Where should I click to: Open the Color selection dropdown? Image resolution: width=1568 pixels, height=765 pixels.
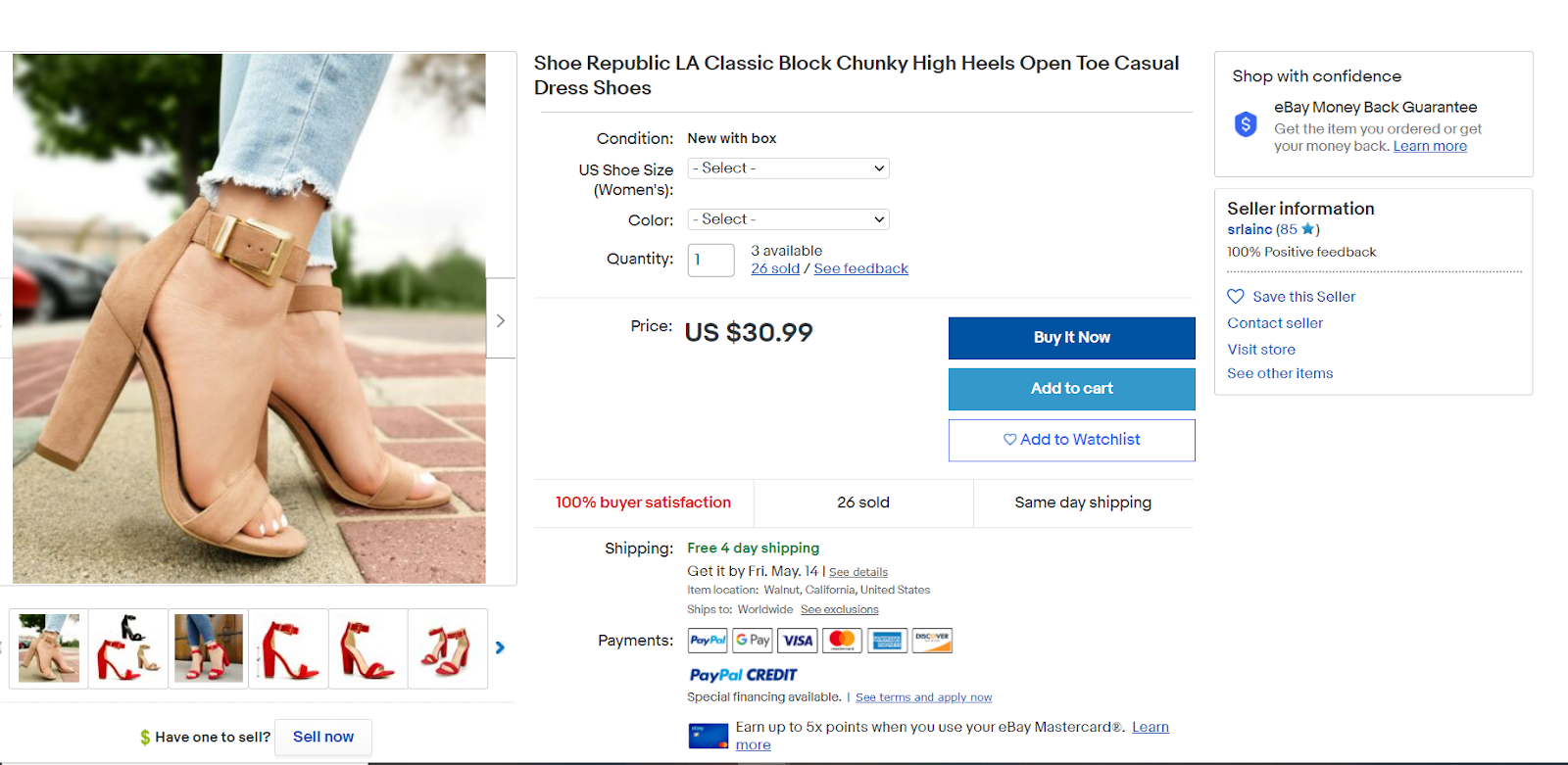788,219
